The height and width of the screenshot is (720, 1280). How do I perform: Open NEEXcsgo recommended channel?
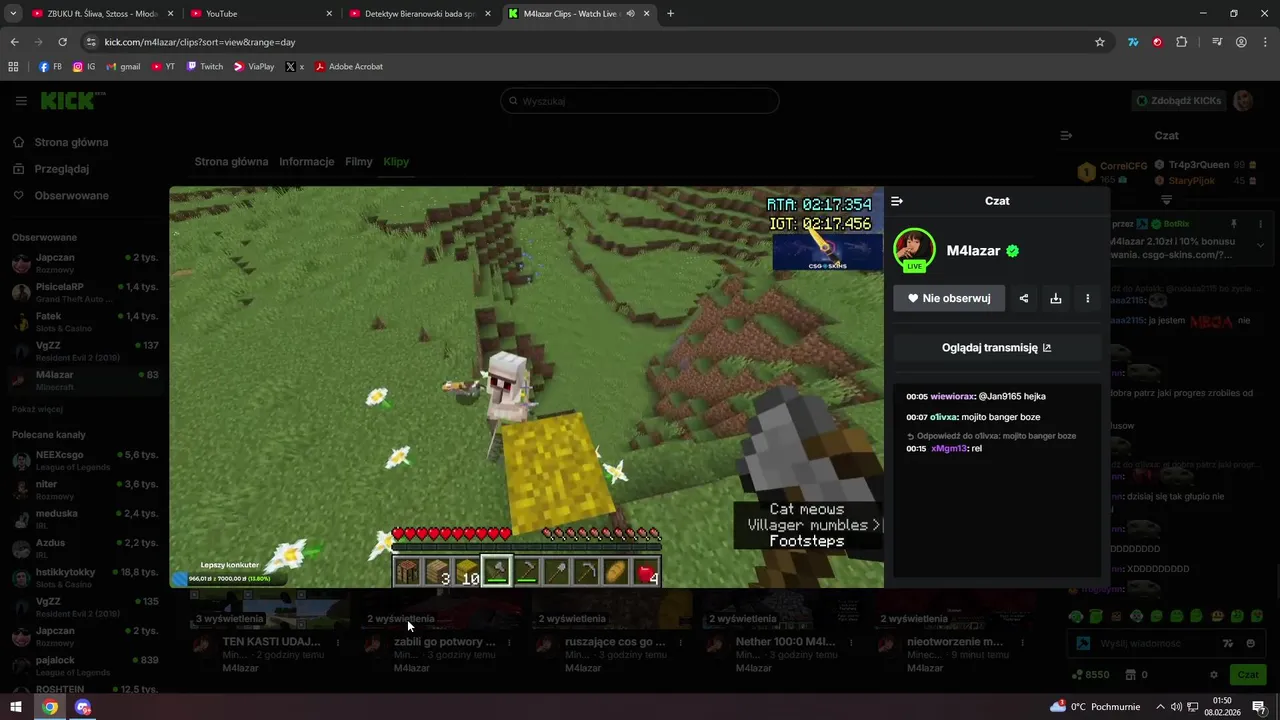coord(84,460)
